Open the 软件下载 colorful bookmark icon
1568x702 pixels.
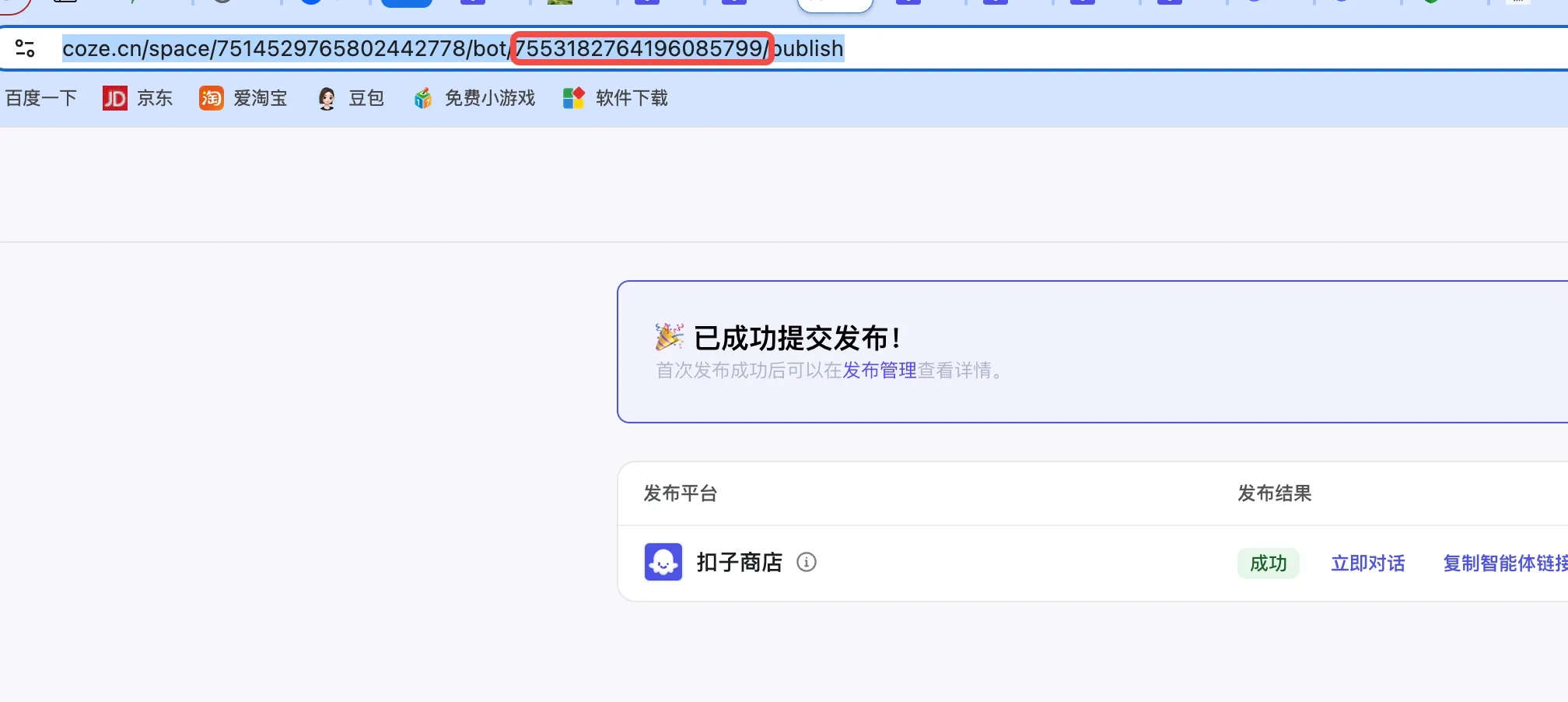(573, 98)
